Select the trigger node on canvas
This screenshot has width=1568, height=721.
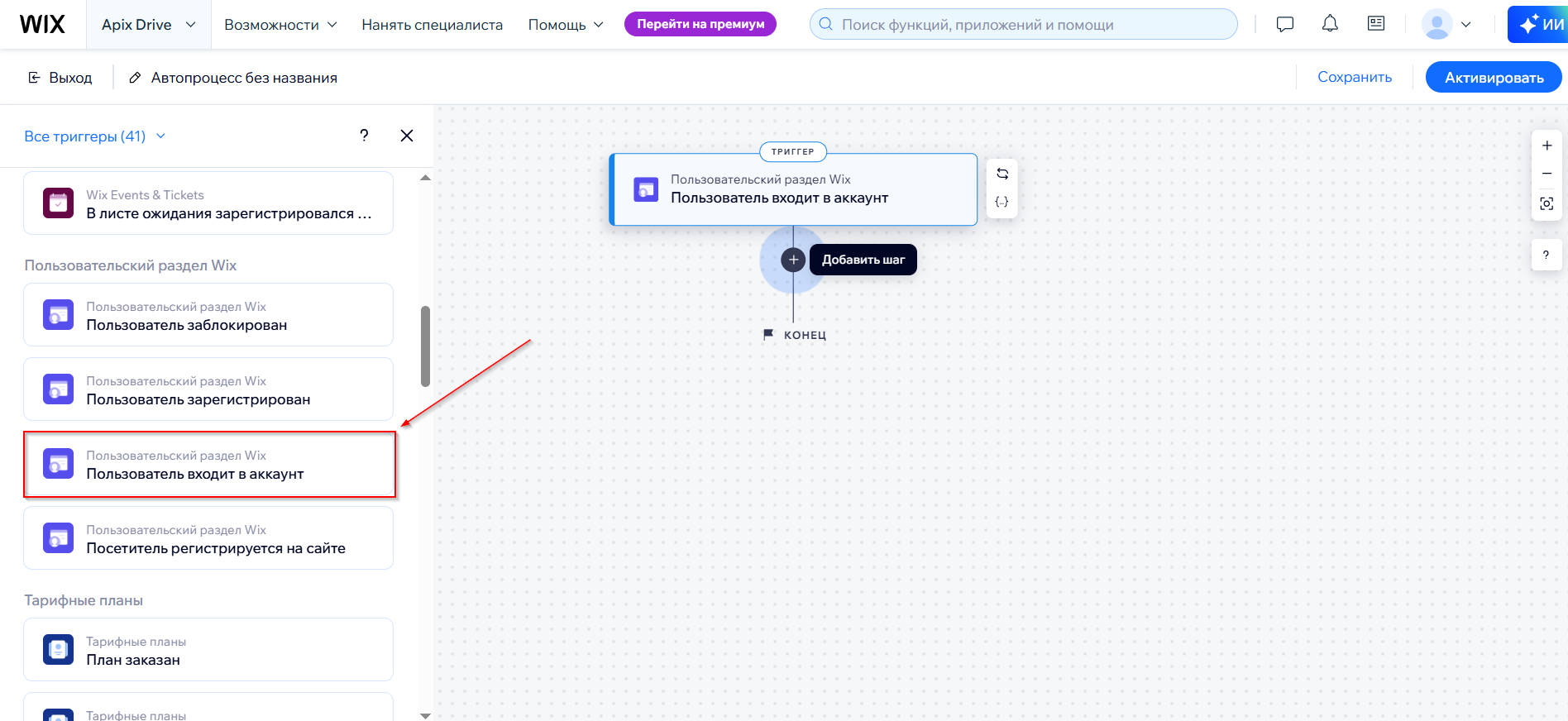[x=793, y=189]
